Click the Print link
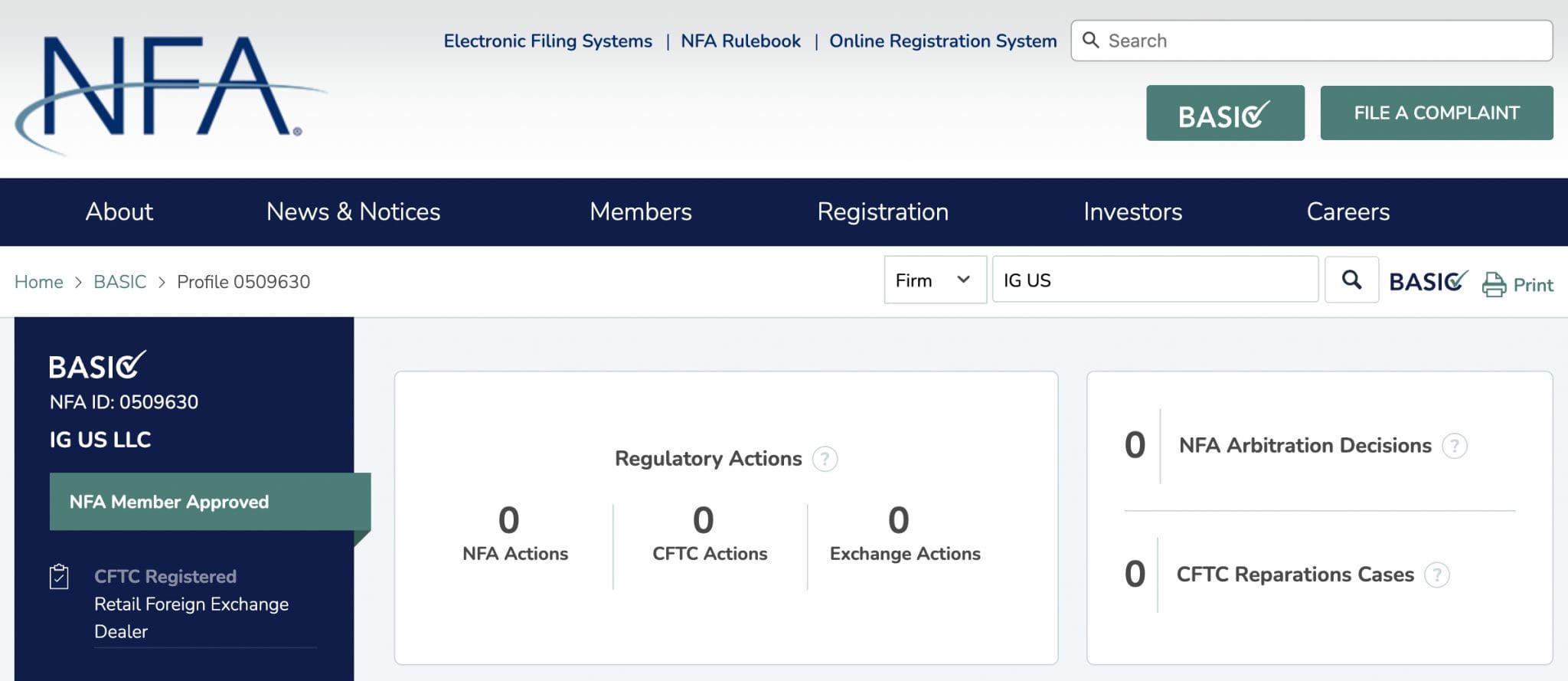This screenshot has width=1568, height=681. coord(1534,285)
